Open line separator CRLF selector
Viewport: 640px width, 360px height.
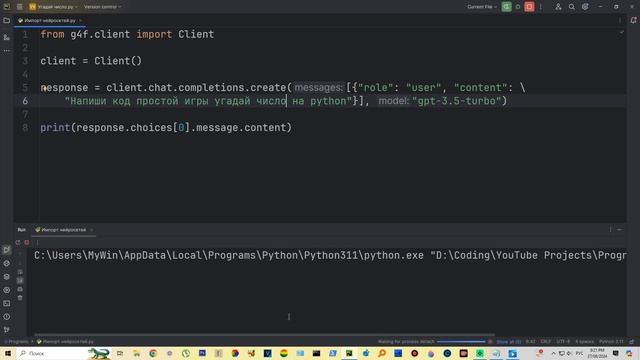click(546, 342)
